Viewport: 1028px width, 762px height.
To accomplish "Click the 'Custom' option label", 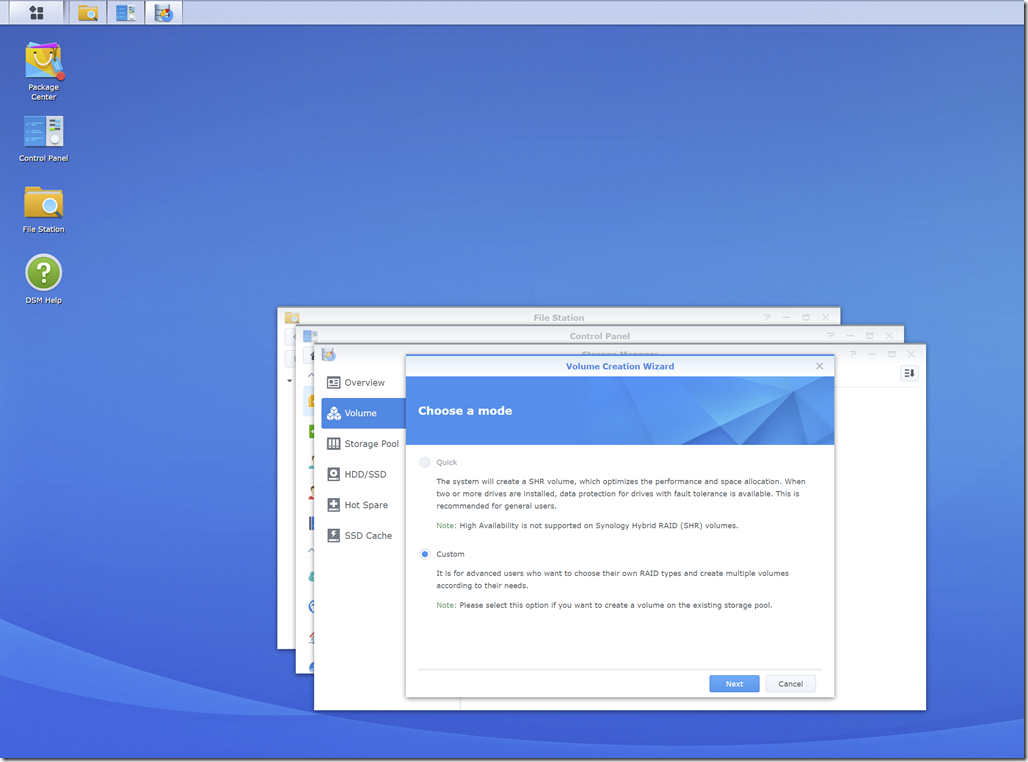I will (450, 554).
